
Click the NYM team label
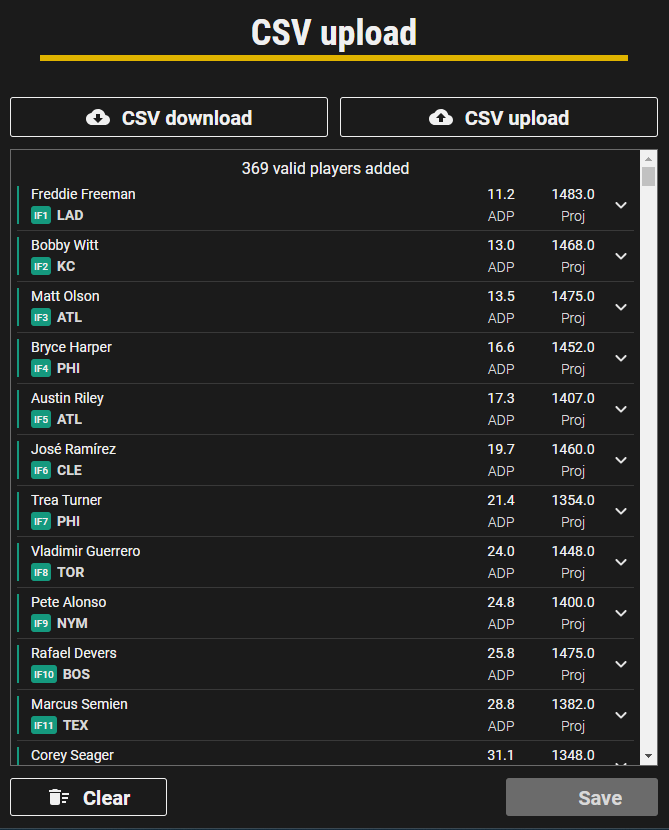[72, 624]
